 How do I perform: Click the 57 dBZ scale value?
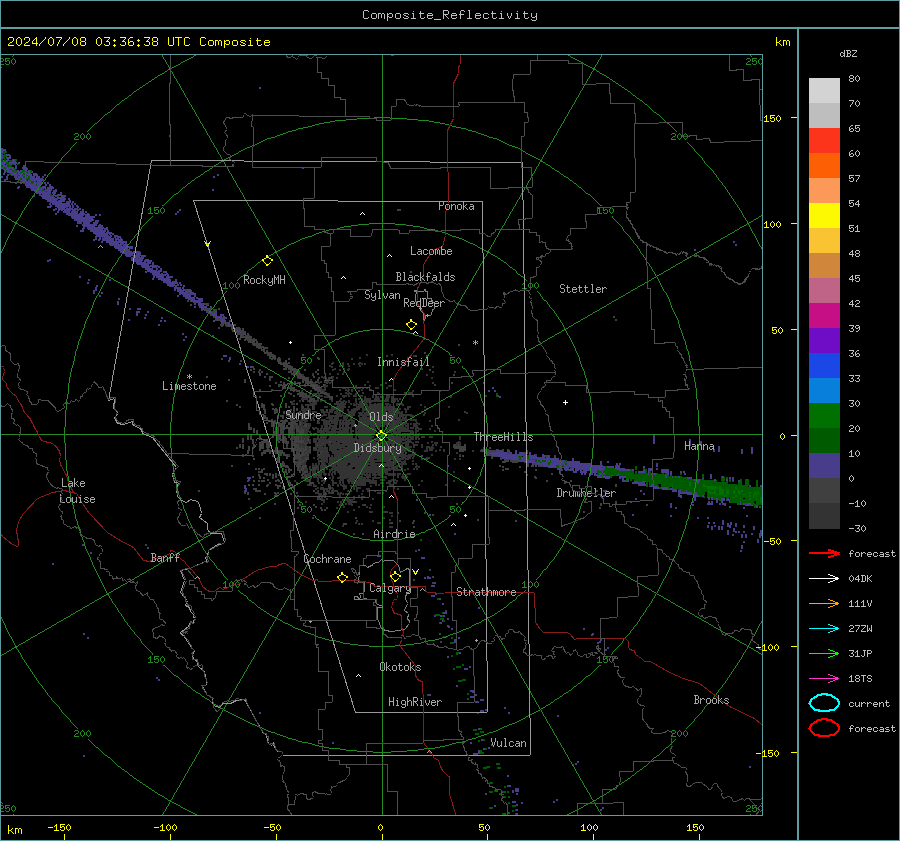pyautogui.click(x=854, y=179)
